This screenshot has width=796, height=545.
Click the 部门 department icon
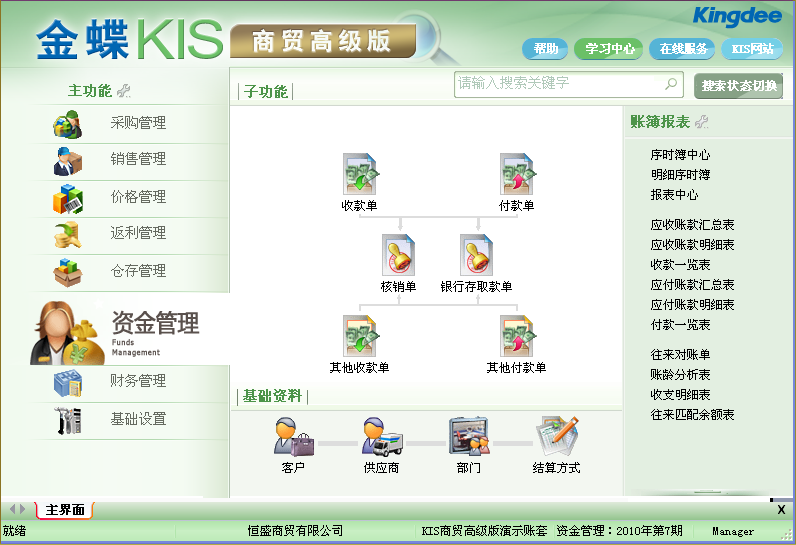point(468,438)
